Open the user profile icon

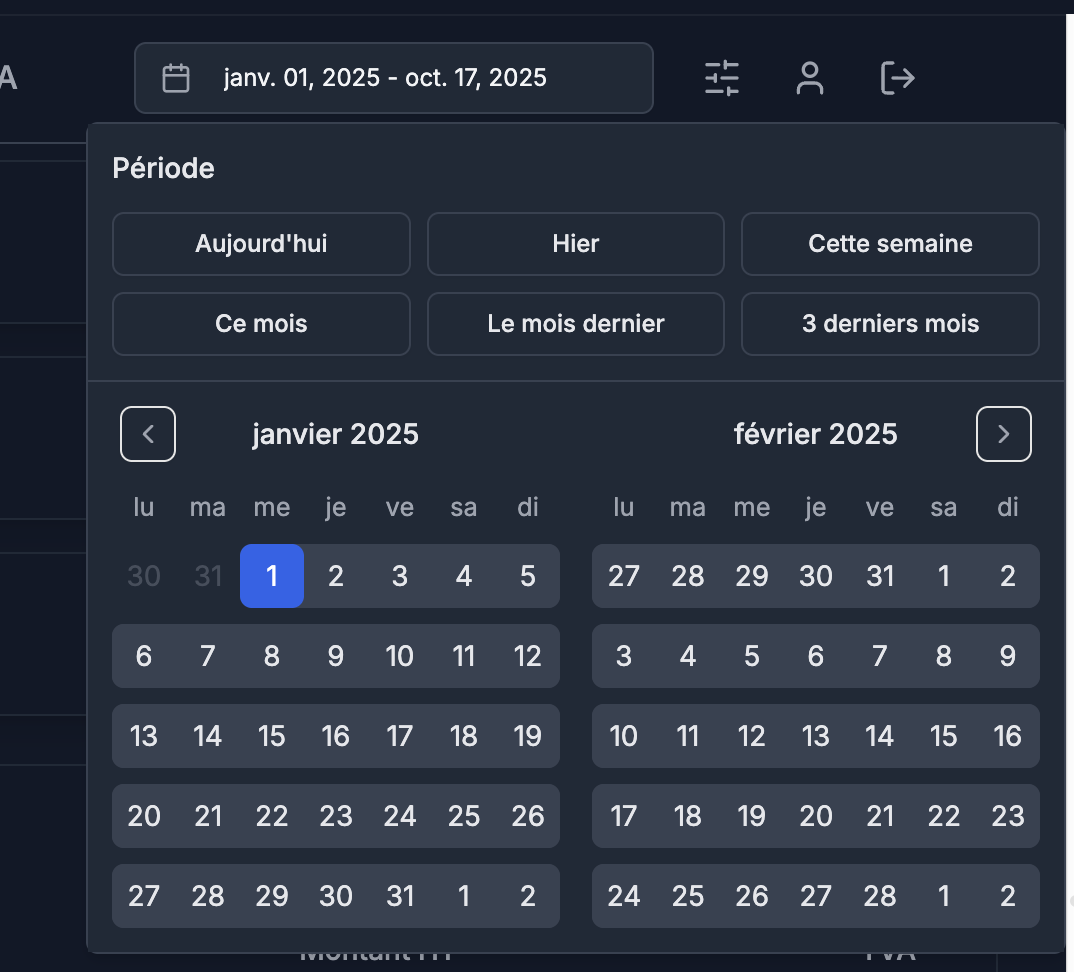click(x=809, y=78)
